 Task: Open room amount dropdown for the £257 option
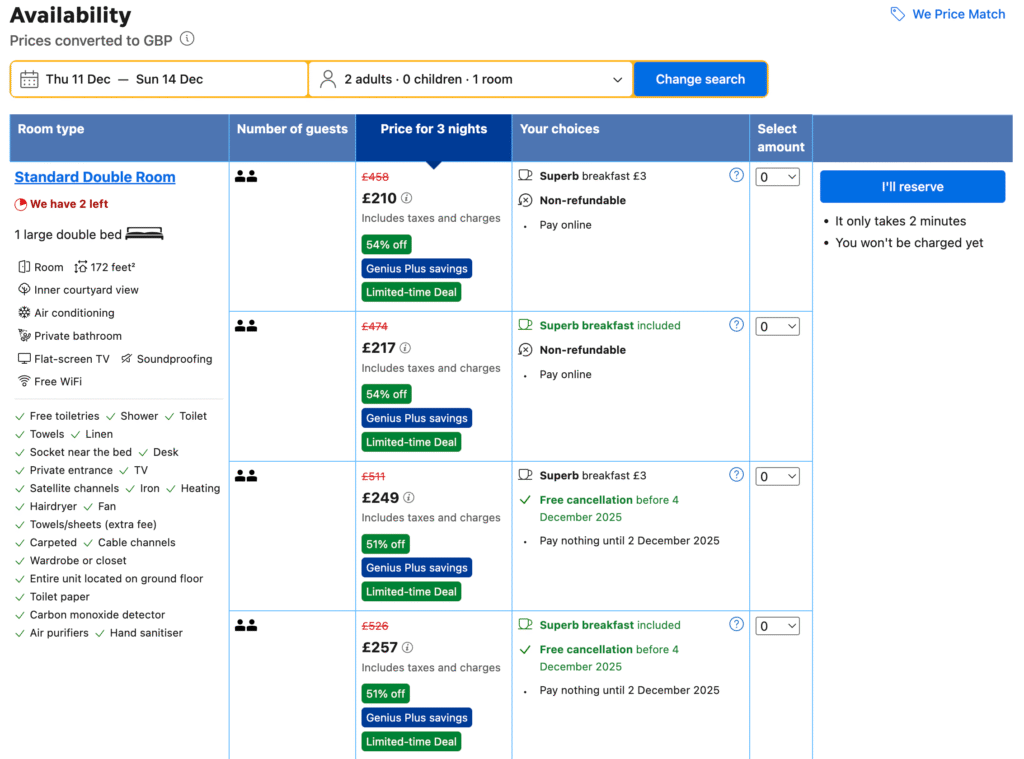(x=777, y=627)
